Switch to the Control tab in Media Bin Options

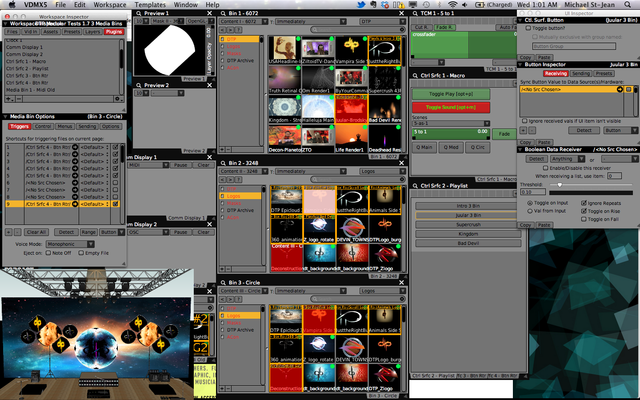pos(43,126)
